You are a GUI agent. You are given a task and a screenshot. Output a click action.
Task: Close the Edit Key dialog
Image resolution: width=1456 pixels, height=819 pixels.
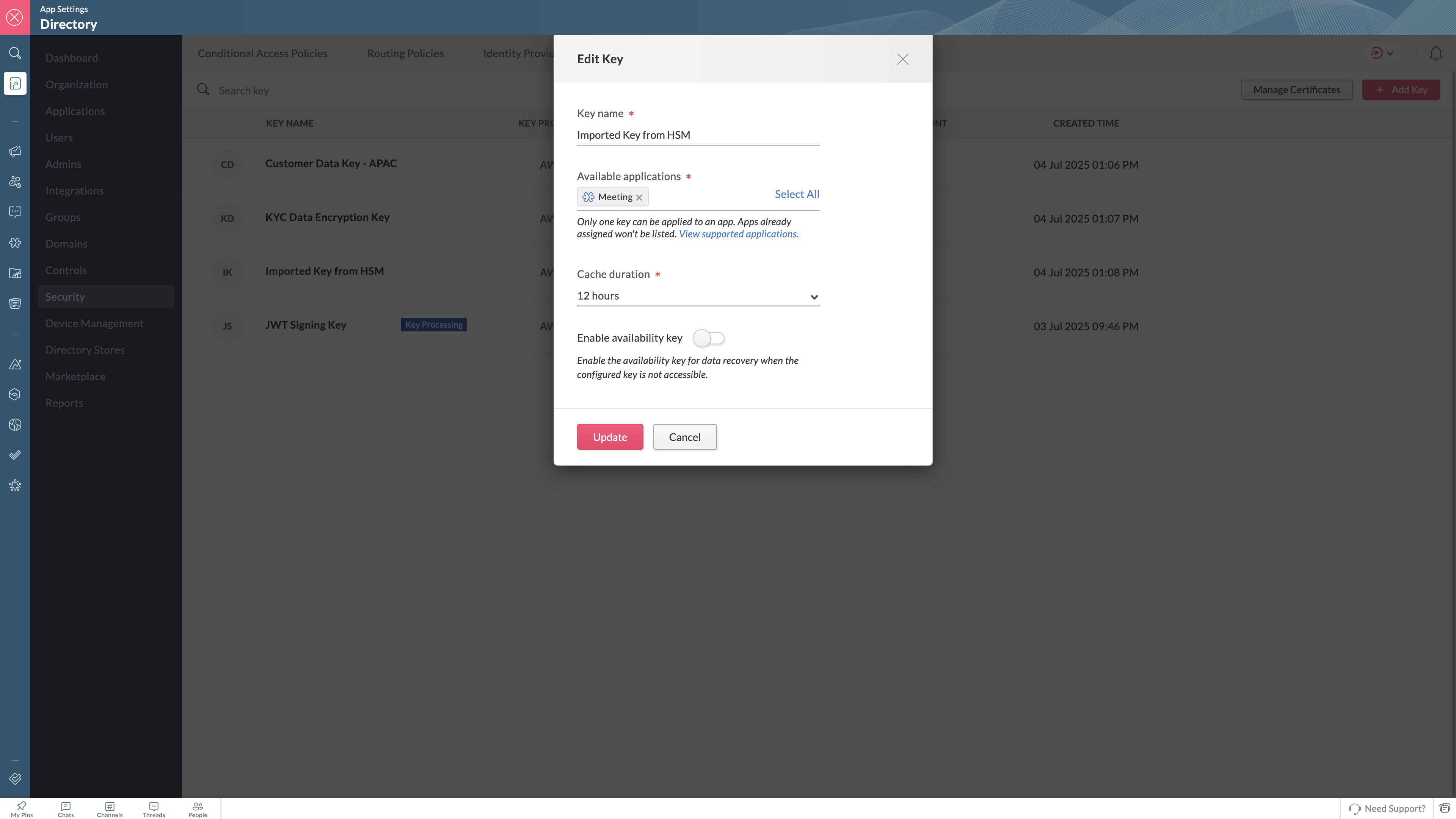tap(902, 60)
